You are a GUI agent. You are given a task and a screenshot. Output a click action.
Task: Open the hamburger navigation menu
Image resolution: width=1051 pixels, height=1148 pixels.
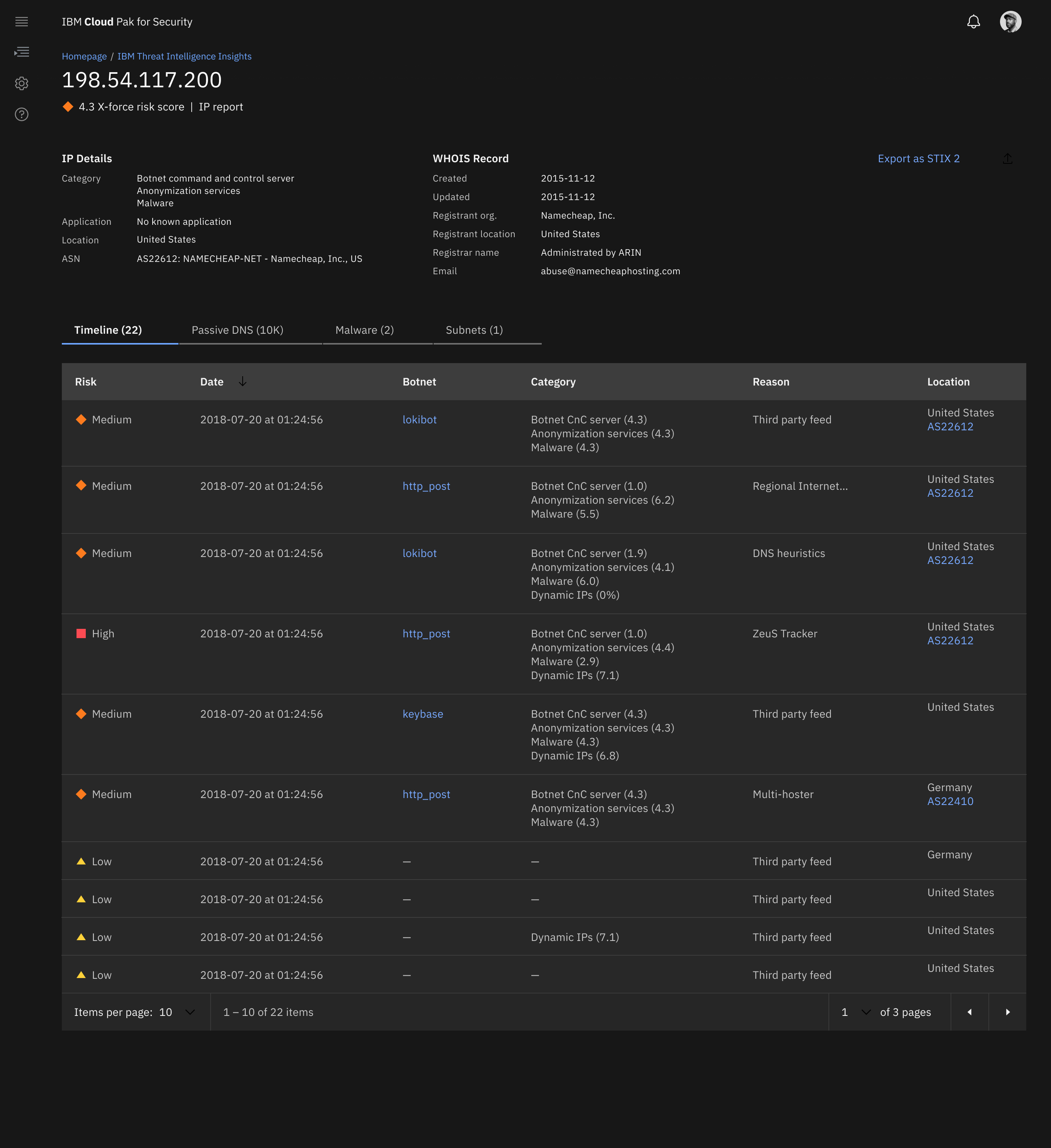coord(22,22)
